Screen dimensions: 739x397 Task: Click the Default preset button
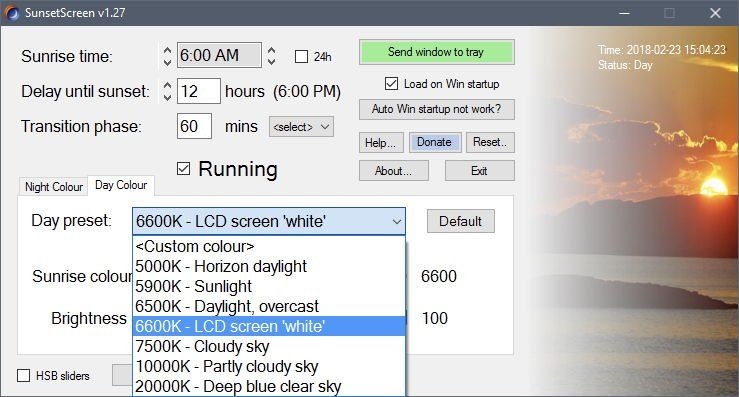[x=460, y=221]
